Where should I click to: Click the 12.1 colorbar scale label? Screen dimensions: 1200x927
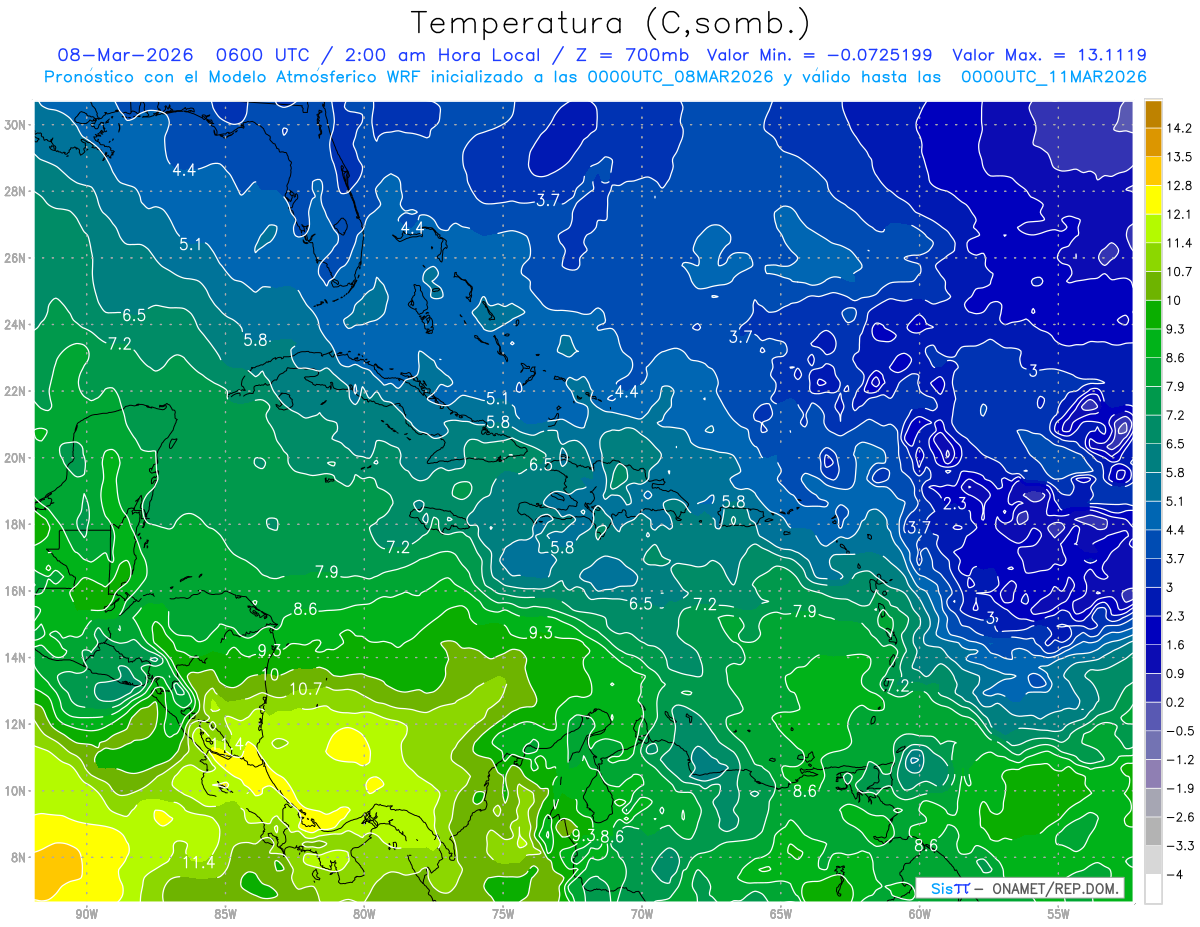[1180, 214]
